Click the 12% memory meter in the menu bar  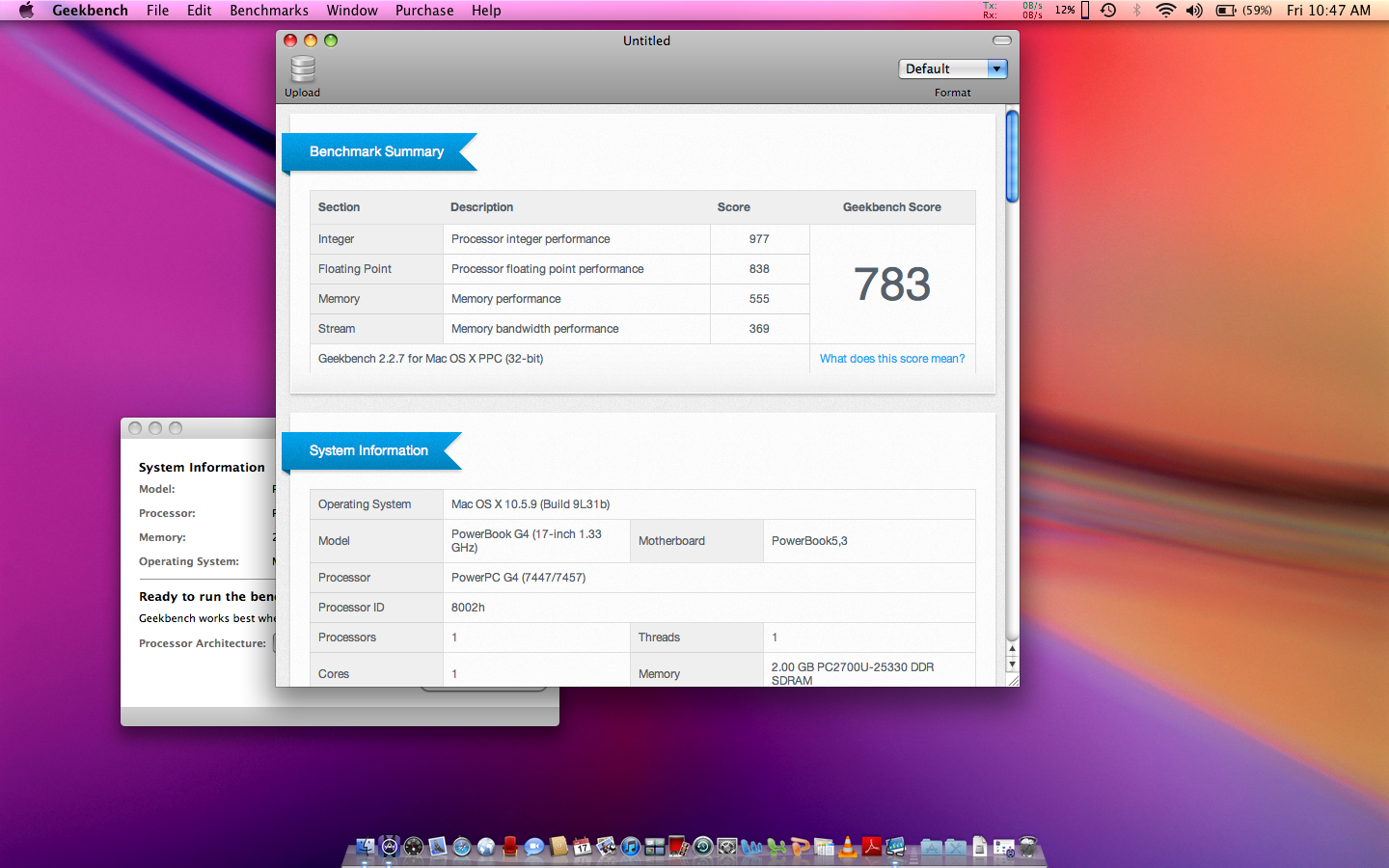[x=1072, y=11]
